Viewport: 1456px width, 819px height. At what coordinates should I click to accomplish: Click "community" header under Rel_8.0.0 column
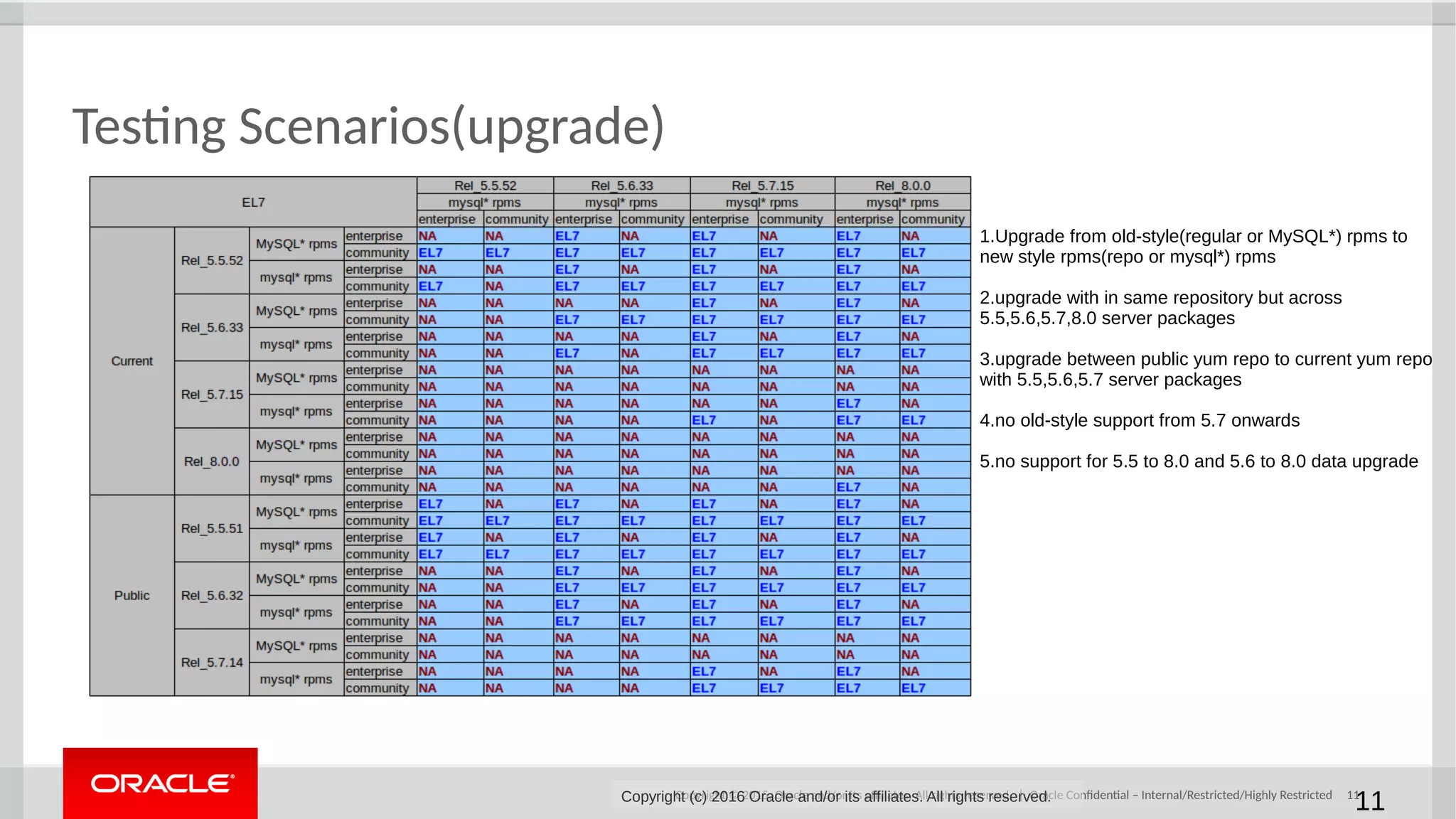coord(934,219)
